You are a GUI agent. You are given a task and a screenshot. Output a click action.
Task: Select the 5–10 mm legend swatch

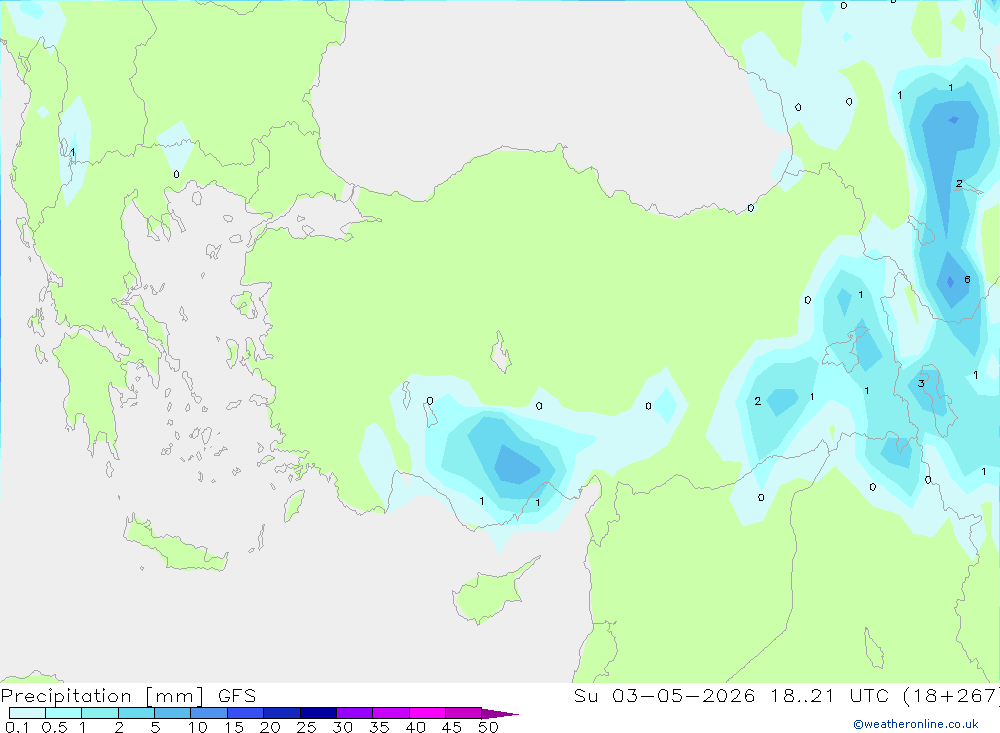pos(173,713)
